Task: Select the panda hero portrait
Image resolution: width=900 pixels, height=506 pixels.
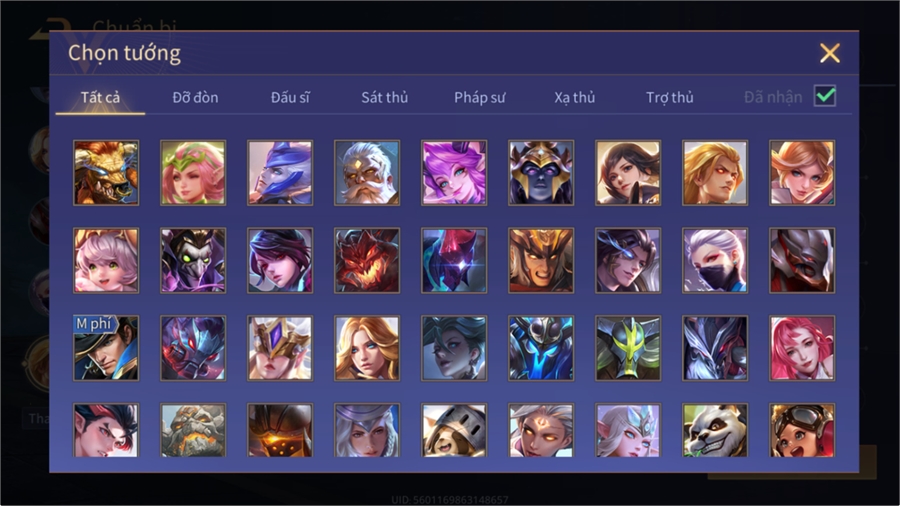Action: click(x=715, y=430)
